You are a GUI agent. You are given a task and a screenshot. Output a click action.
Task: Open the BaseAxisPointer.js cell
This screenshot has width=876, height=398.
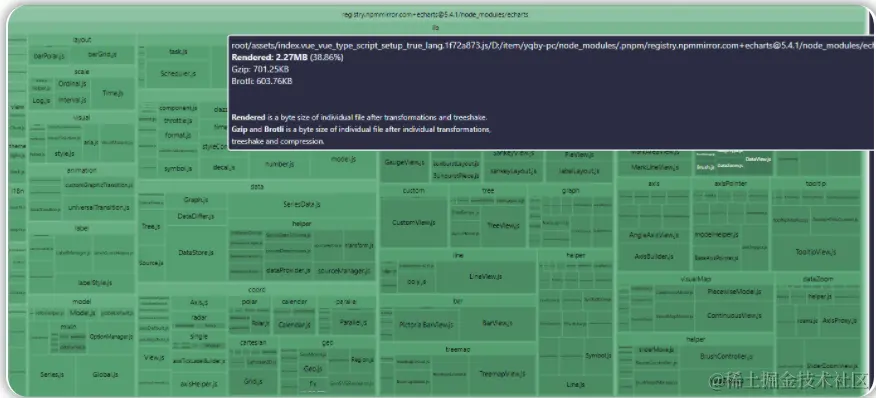pos(717,258)
